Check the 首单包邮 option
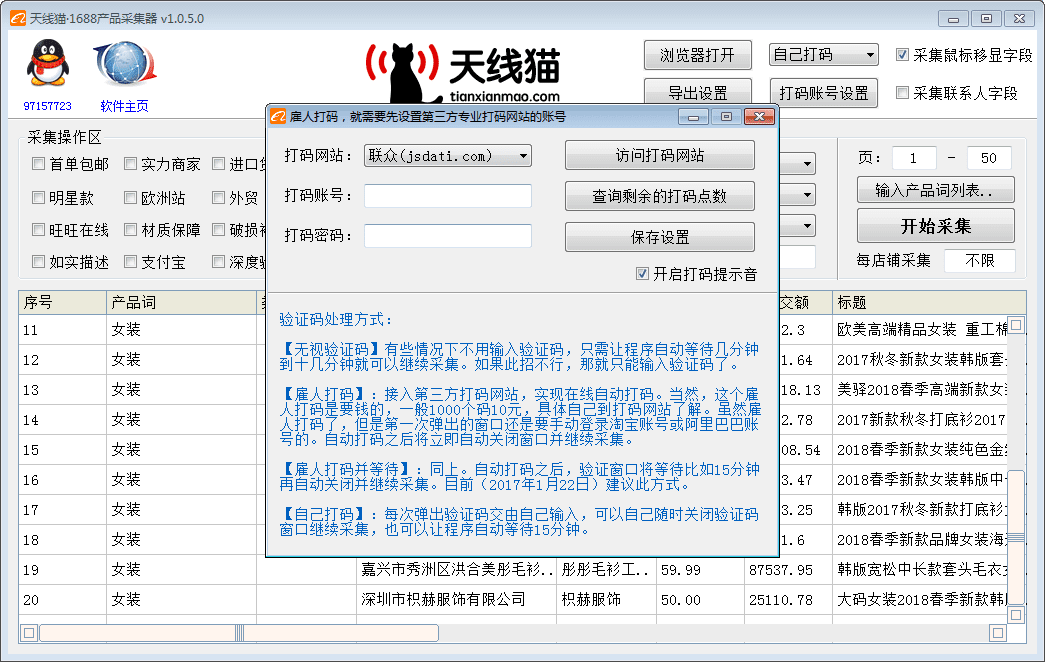The image size is (1045, 662). coord(39,164)
